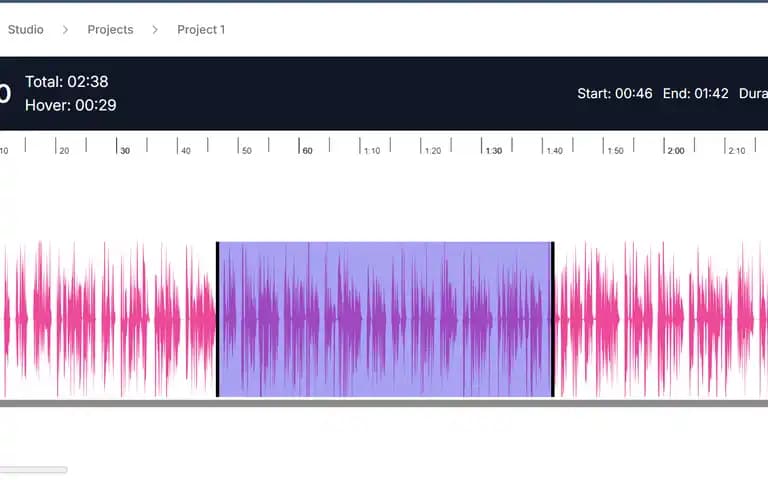The image size is (768, 480).
Task: Click the 30 mark on the time ruler
Action: pos(125,151)
